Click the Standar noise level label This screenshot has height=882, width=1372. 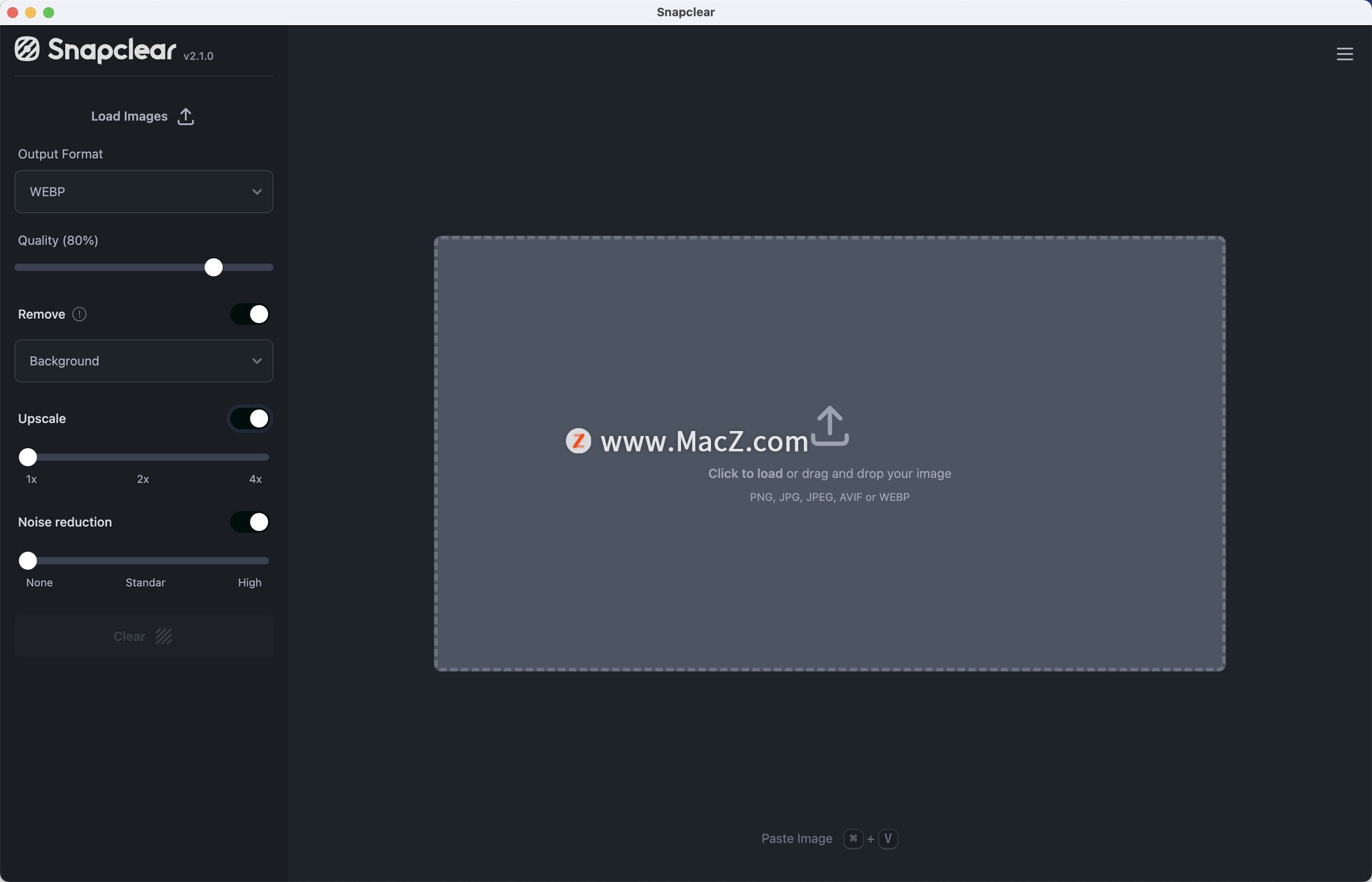click(145, 583)
